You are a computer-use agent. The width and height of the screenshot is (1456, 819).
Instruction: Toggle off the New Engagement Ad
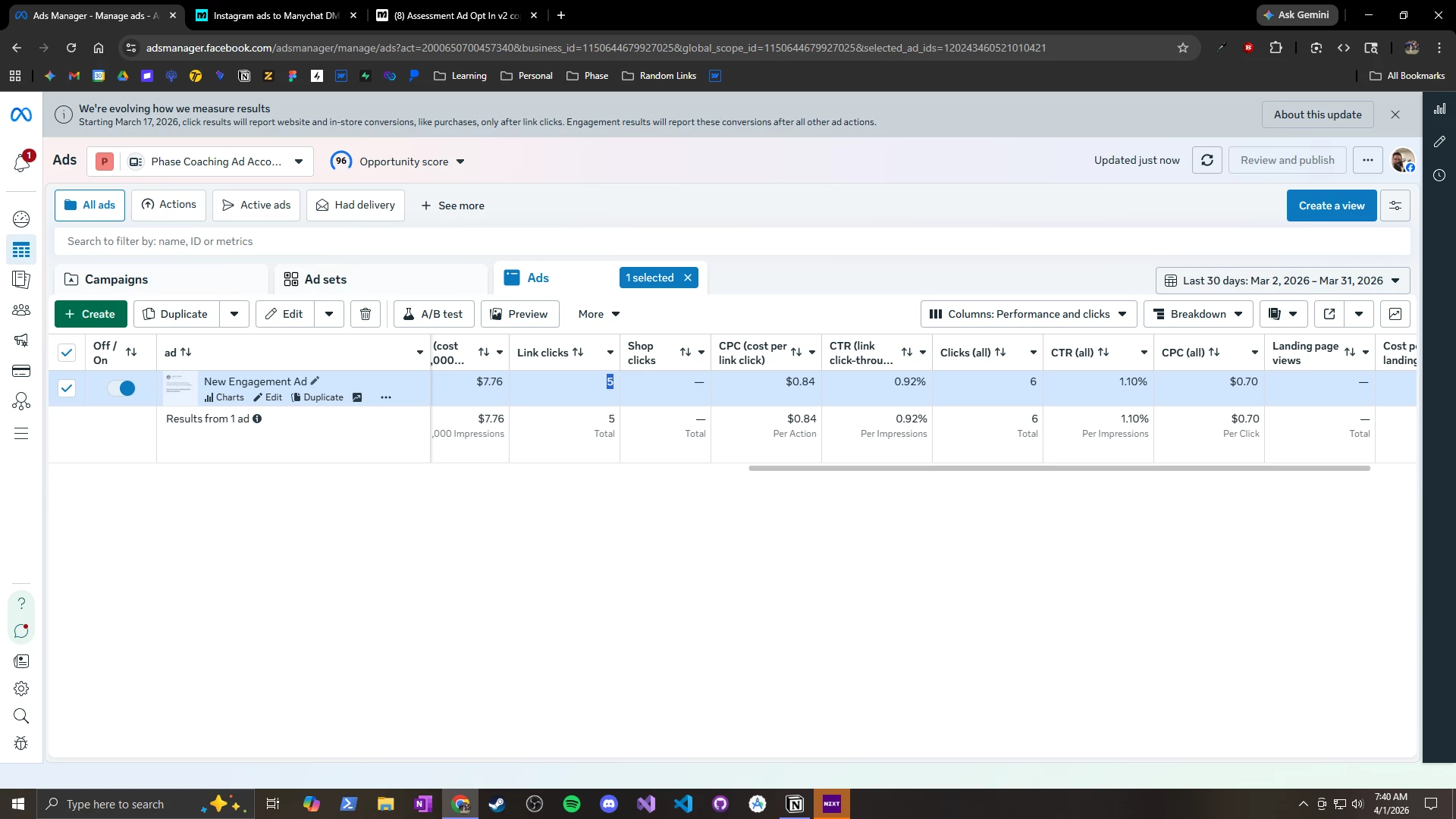pyautogui.click(x=121, y=388)
